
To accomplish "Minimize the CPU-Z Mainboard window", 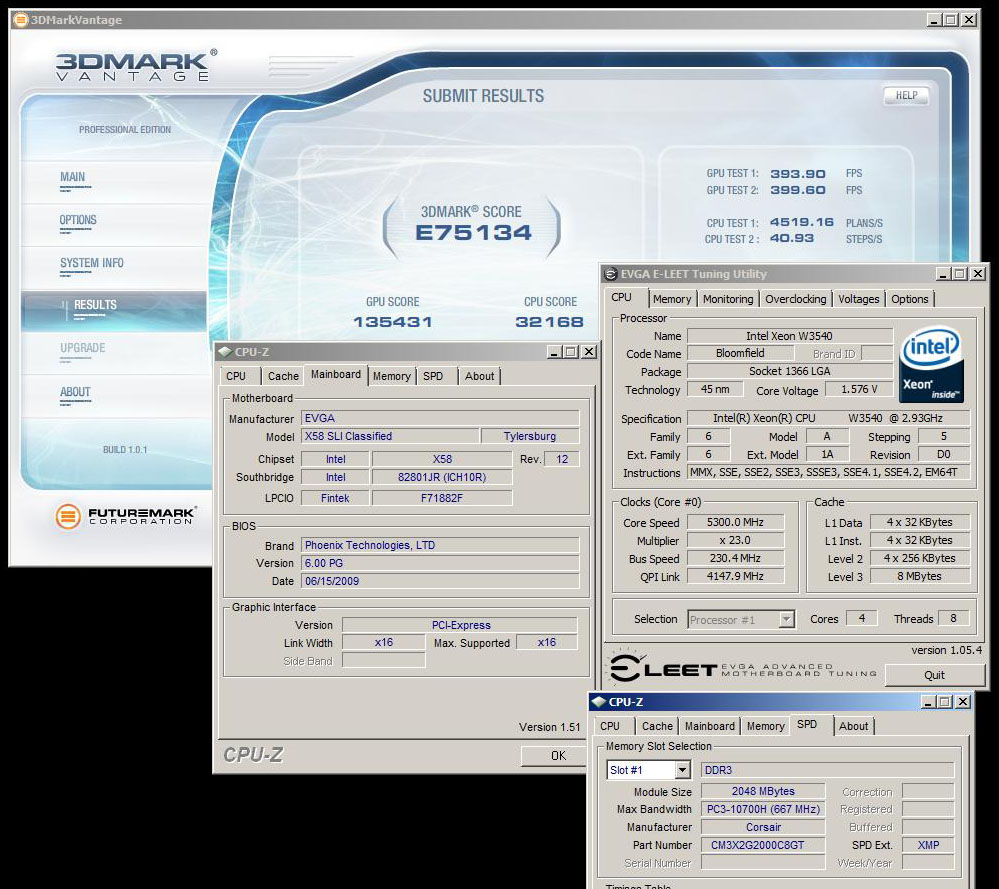I will click(554, 352).
